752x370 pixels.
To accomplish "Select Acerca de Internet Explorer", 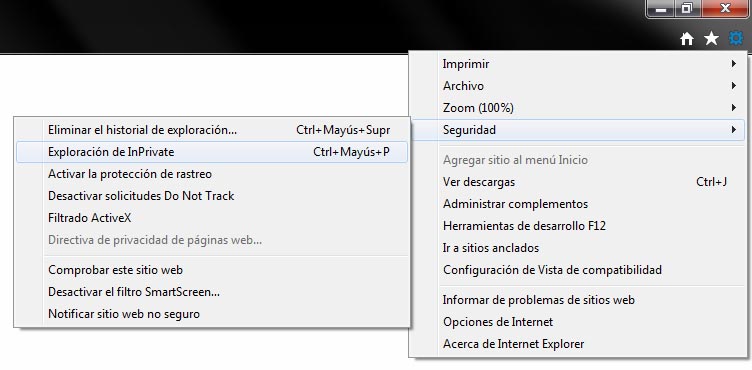I will click(578, 344).
